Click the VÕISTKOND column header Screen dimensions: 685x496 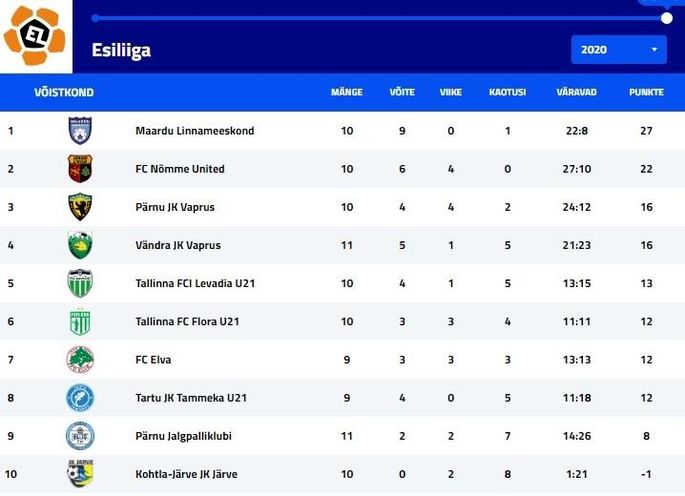click(x=64, y=92)
